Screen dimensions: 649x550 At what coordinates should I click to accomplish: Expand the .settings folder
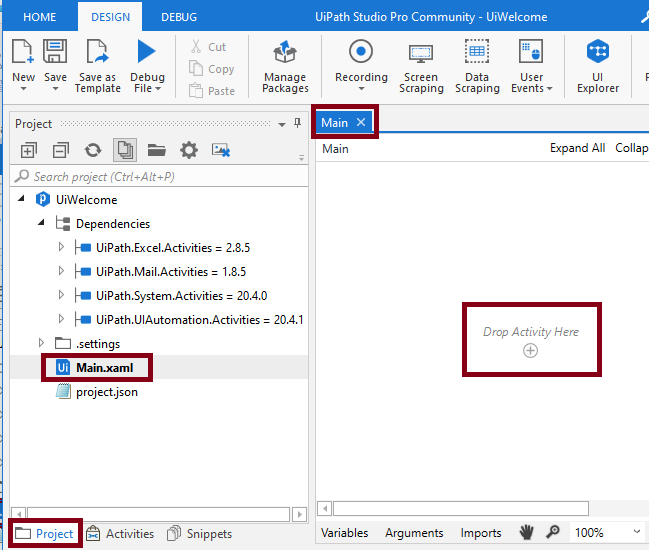click(41, 343)
